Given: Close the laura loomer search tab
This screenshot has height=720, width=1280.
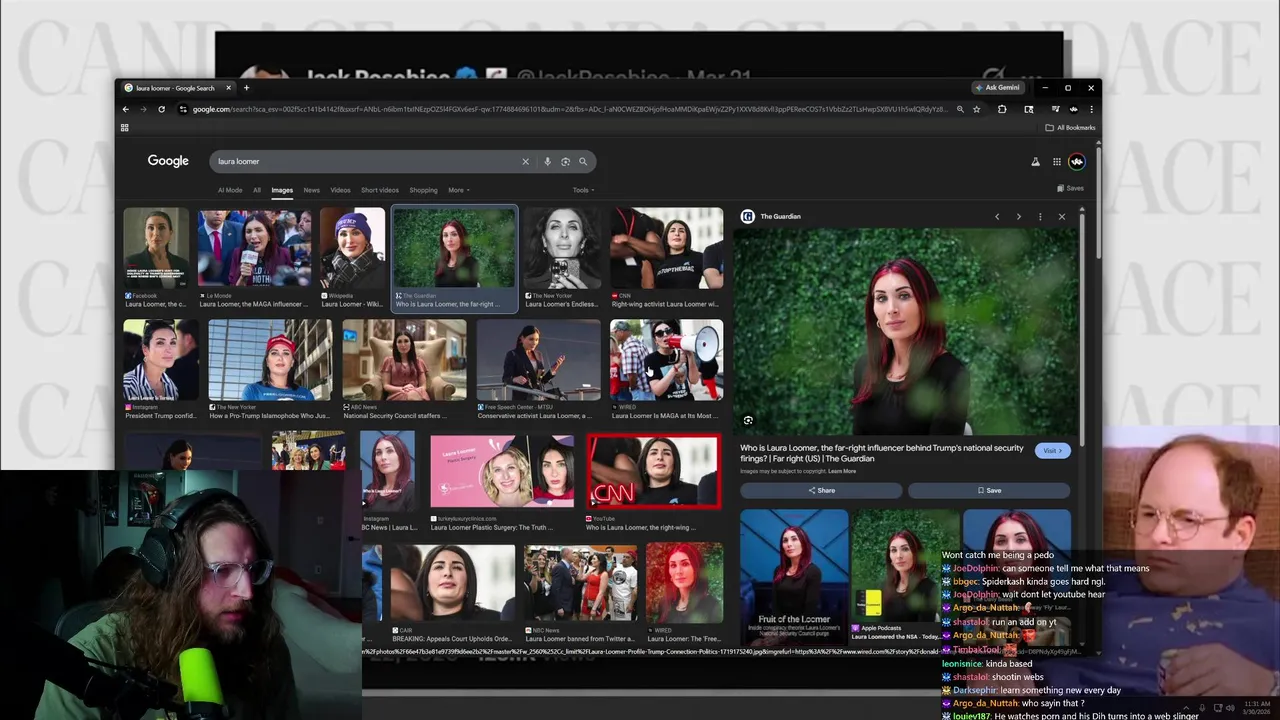Looking at the screenshot, I should click(x=228, y=88).
